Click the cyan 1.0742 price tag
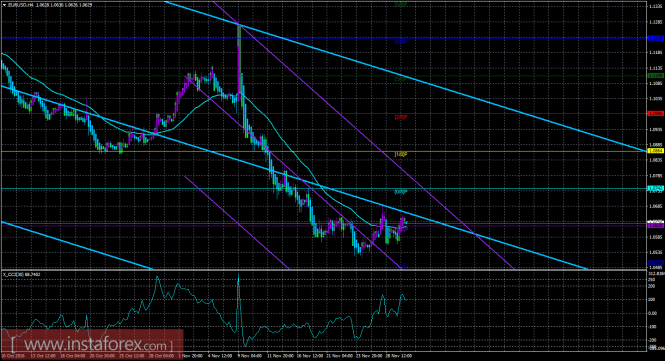 pyautogui.click(x=656, y=188)
